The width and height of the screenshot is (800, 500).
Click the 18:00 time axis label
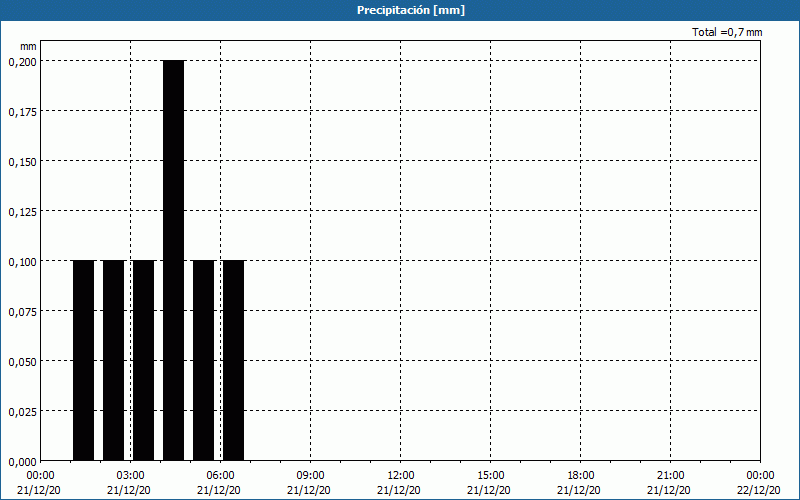[x=581, y=476]
